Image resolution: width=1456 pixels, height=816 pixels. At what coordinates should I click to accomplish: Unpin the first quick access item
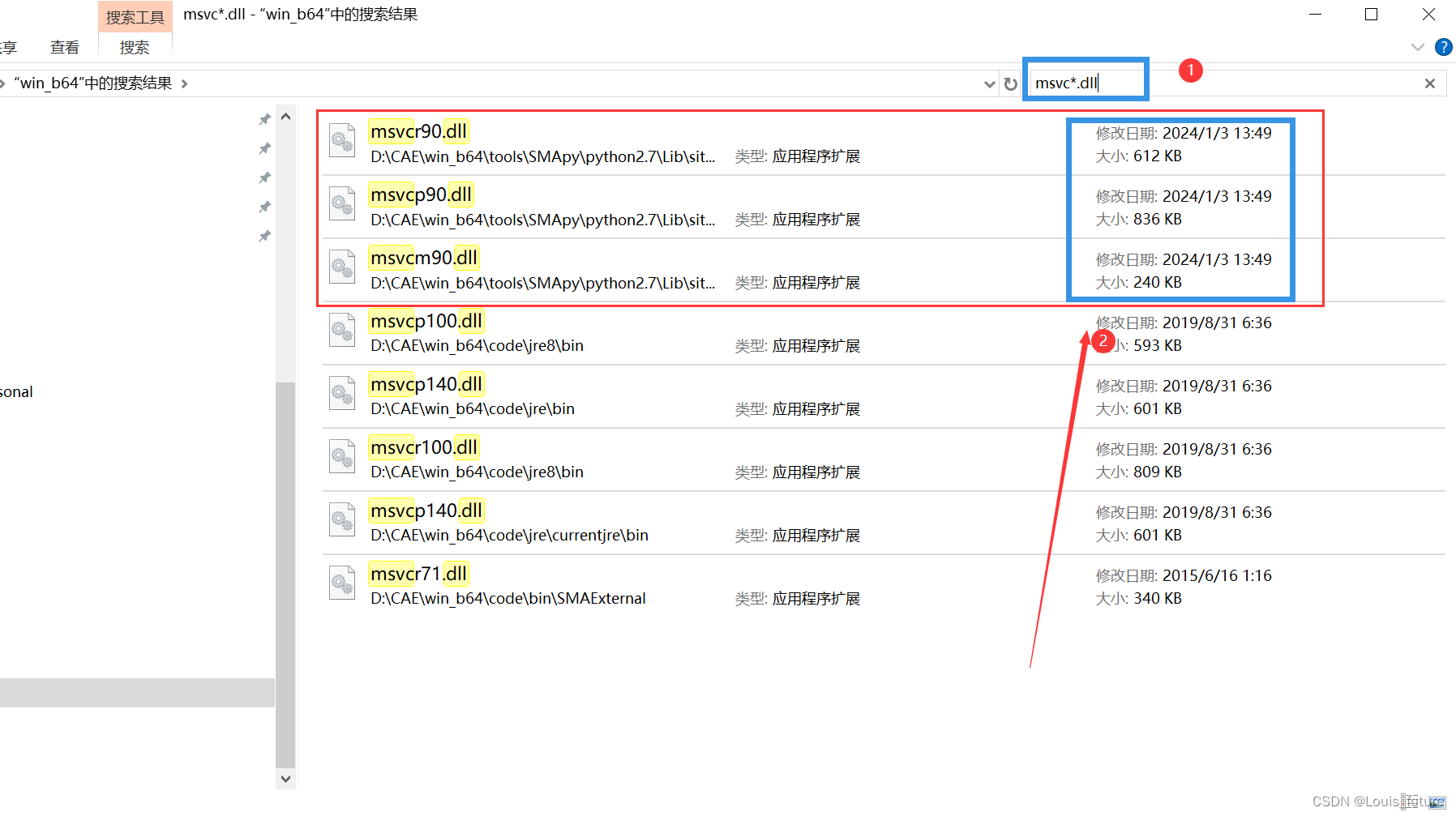click(x=264, y=118)
